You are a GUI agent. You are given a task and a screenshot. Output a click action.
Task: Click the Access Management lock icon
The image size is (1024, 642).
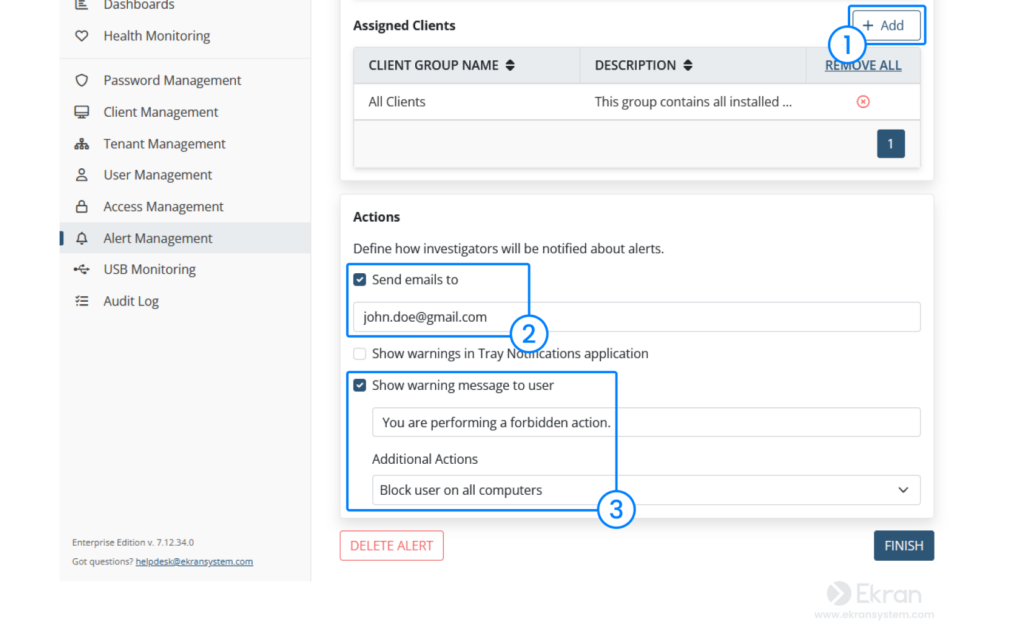(x=82, y=207)
